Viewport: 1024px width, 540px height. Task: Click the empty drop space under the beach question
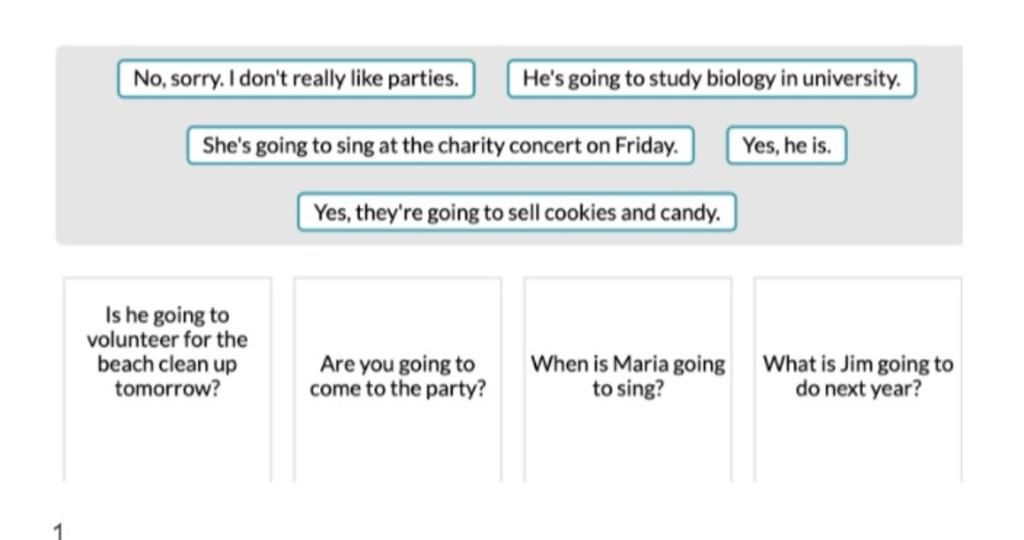pos(167,444)
